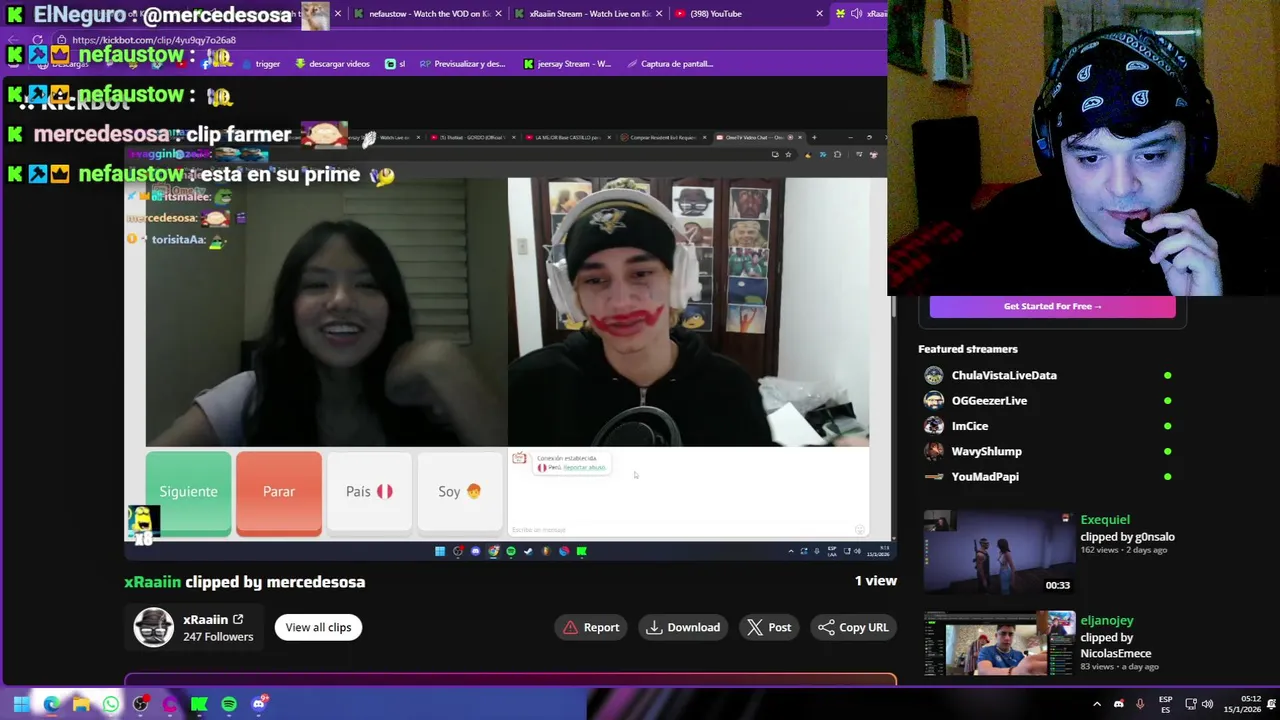Click the Copy URL button
The width and height of the screenshot is (1280, 720).
click(853, 627)
